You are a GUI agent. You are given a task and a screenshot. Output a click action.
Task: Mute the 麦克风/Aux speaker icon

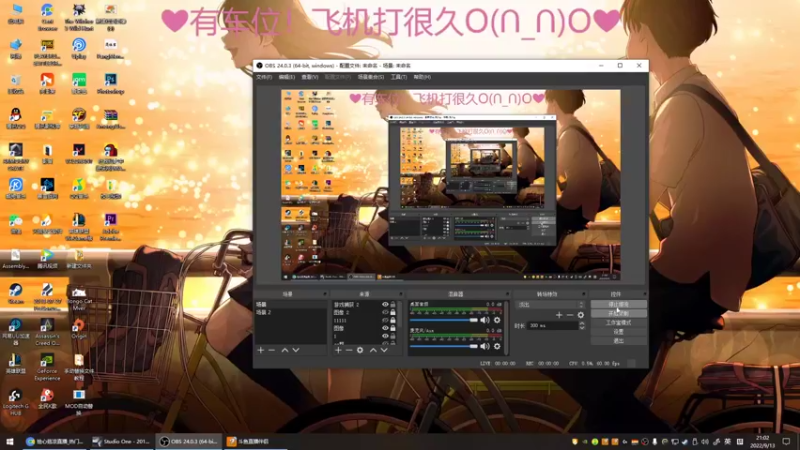tap(485, 346)
